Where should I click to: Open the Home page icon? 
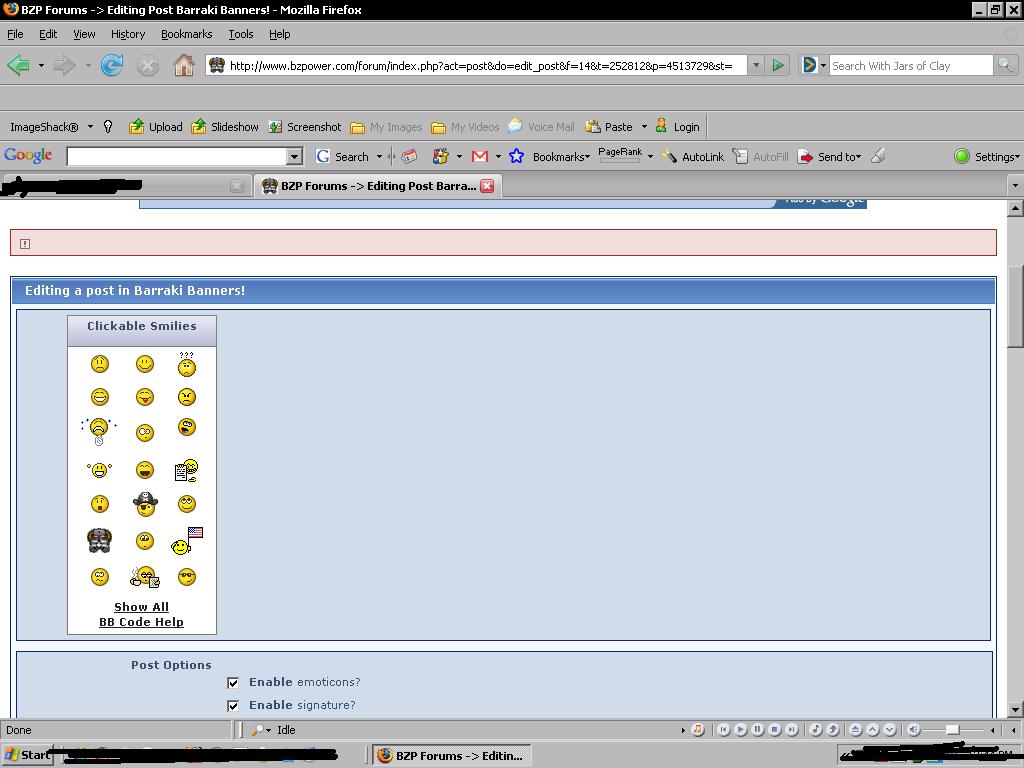pos(184,65)
